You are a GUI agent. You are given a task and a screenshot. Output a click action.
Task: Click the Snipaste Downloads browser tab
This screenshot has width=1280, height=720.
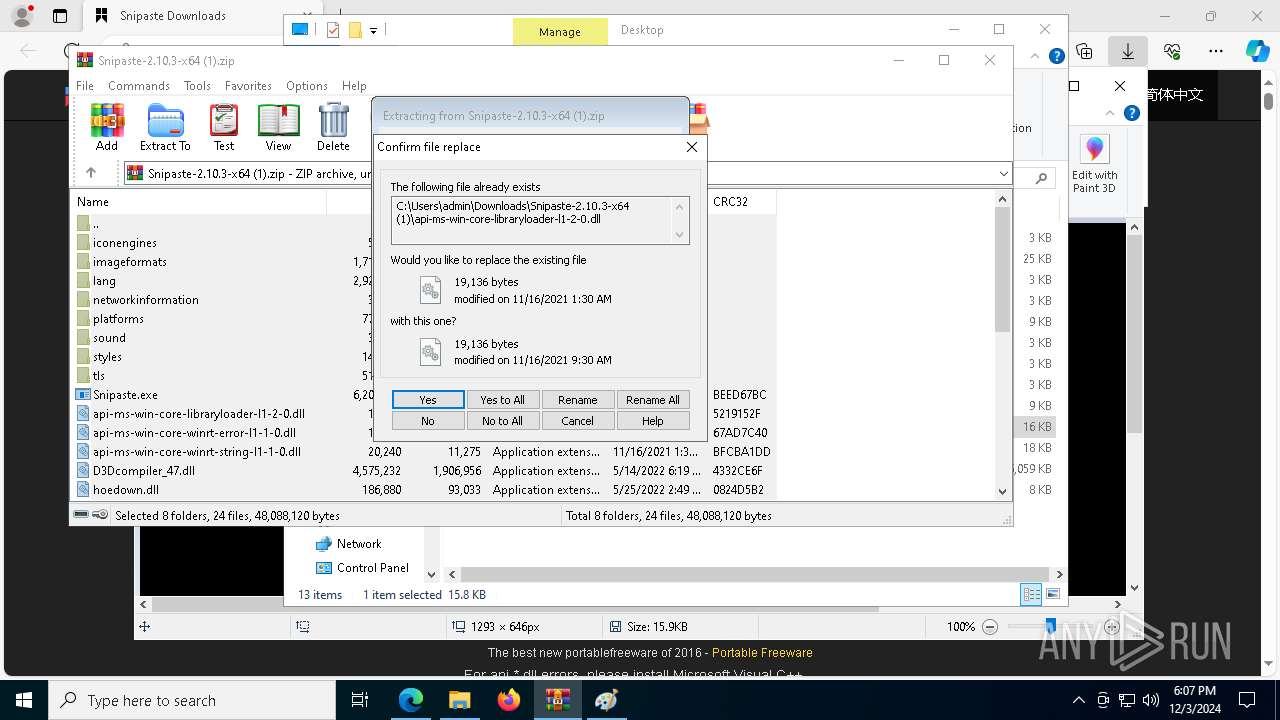(172, 16)
